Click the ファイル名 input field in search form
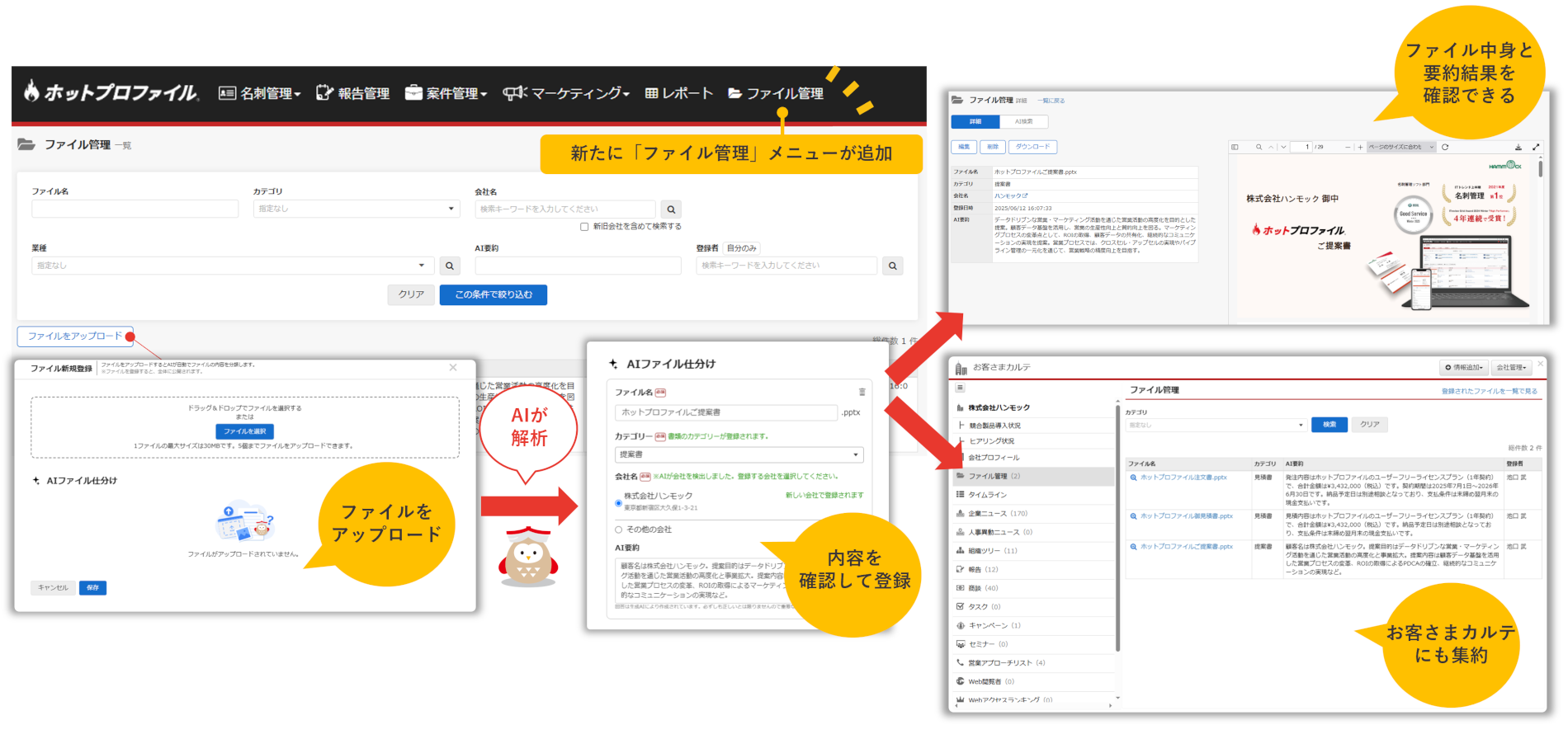 pos(135,209)
